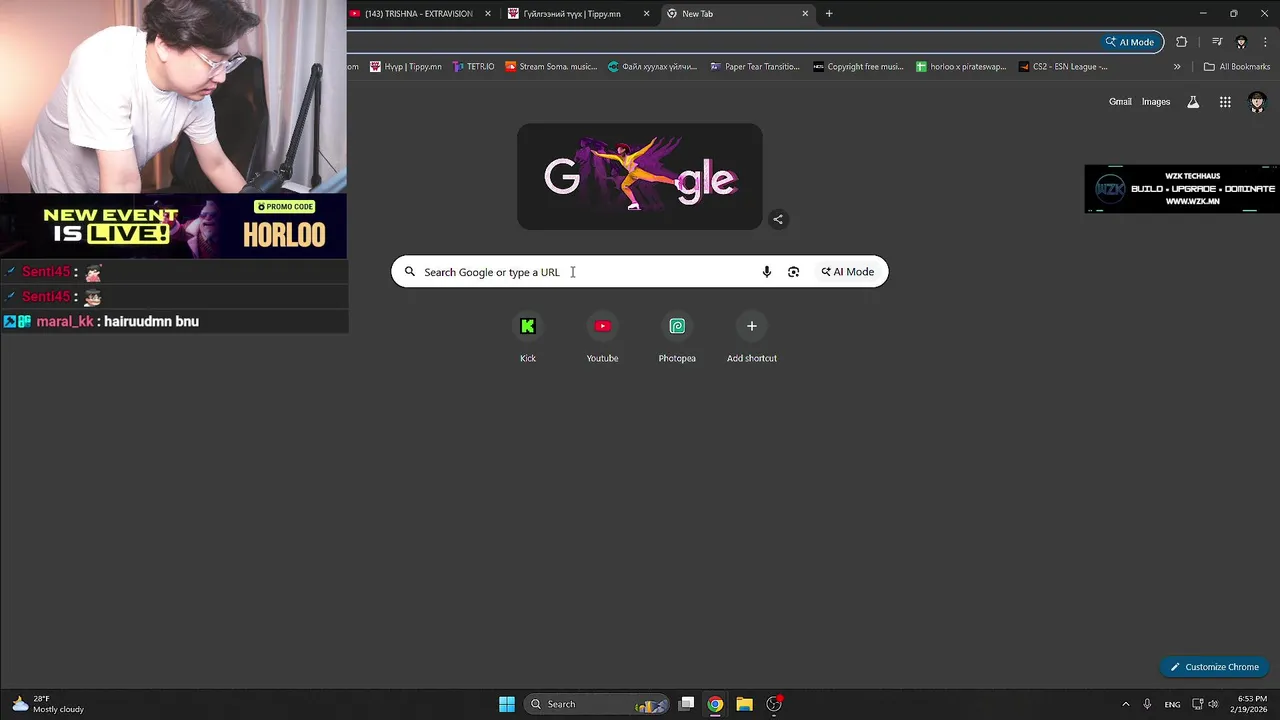Open the media controls icon in toolbar
1280x720 pixels.
click(1217, 42)
